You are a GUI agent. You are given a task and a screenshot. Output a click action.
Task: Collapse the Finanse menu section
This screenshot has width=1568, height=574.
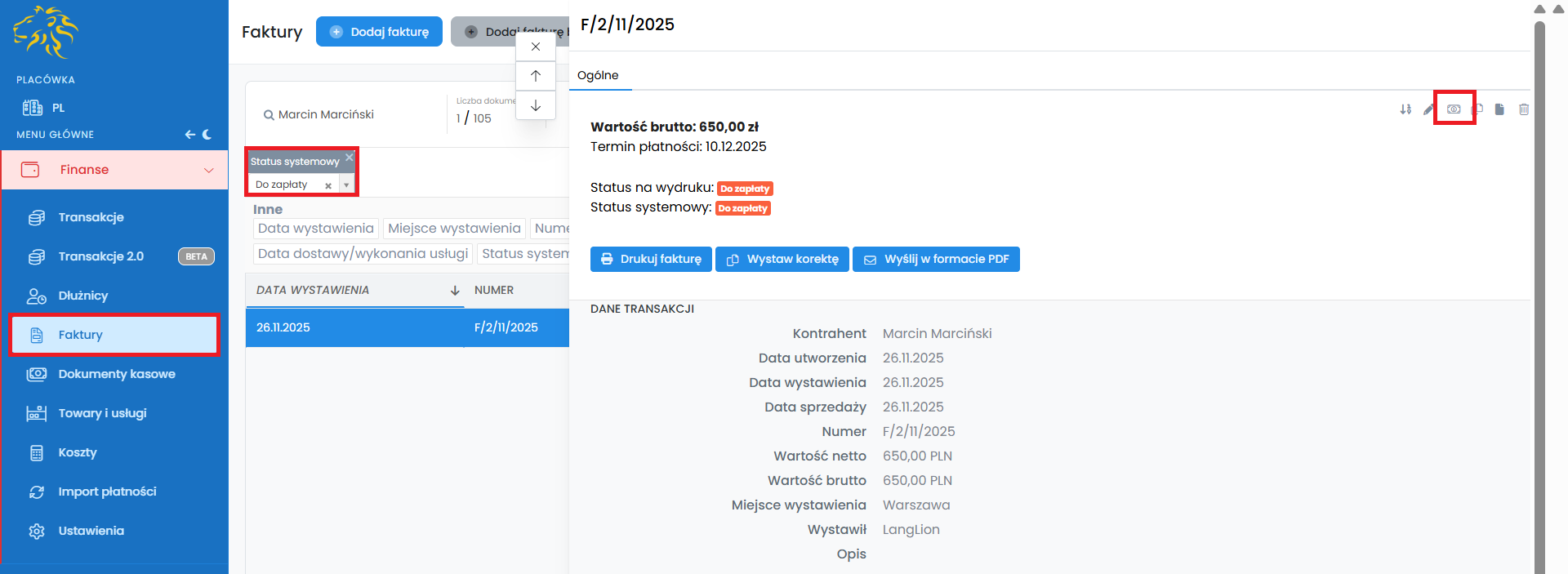coord(208,170)
